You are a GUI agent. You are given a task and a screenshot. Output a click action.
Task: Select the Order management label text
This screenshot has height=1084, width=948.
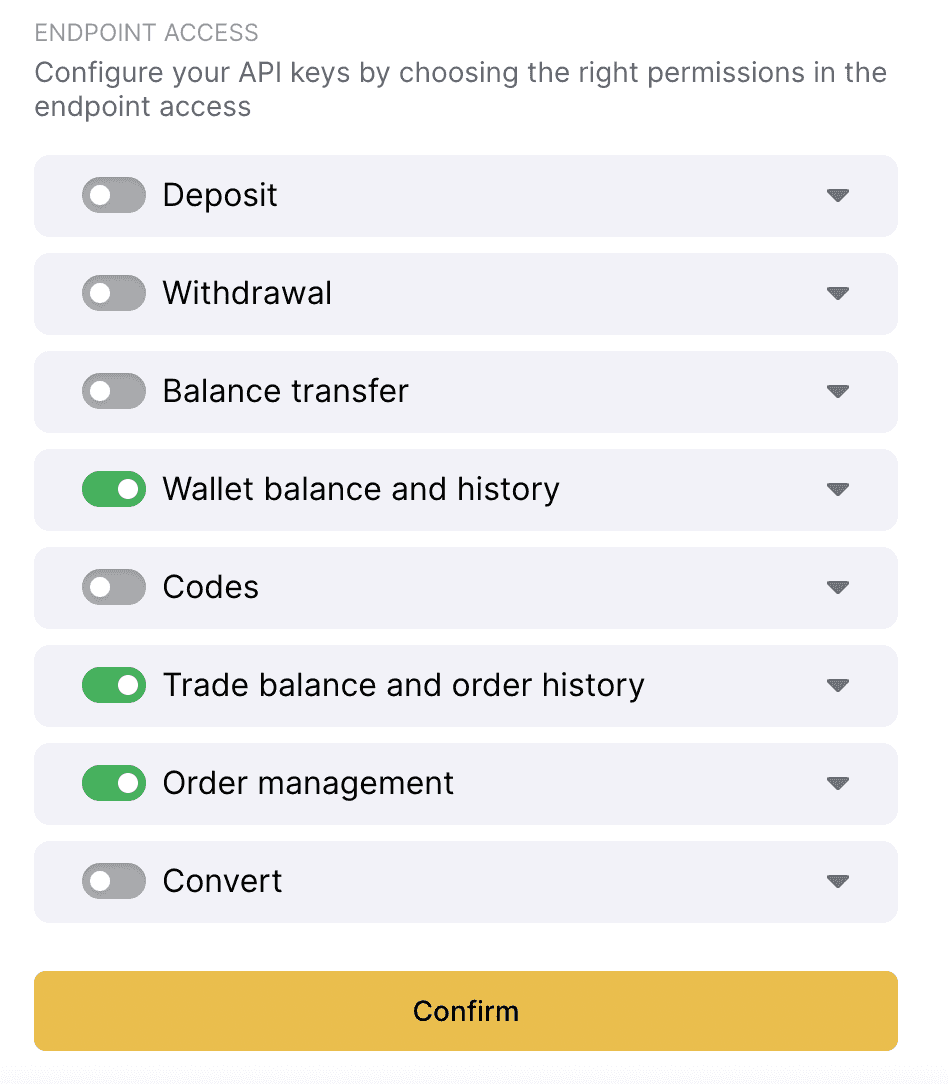point(308,784)
